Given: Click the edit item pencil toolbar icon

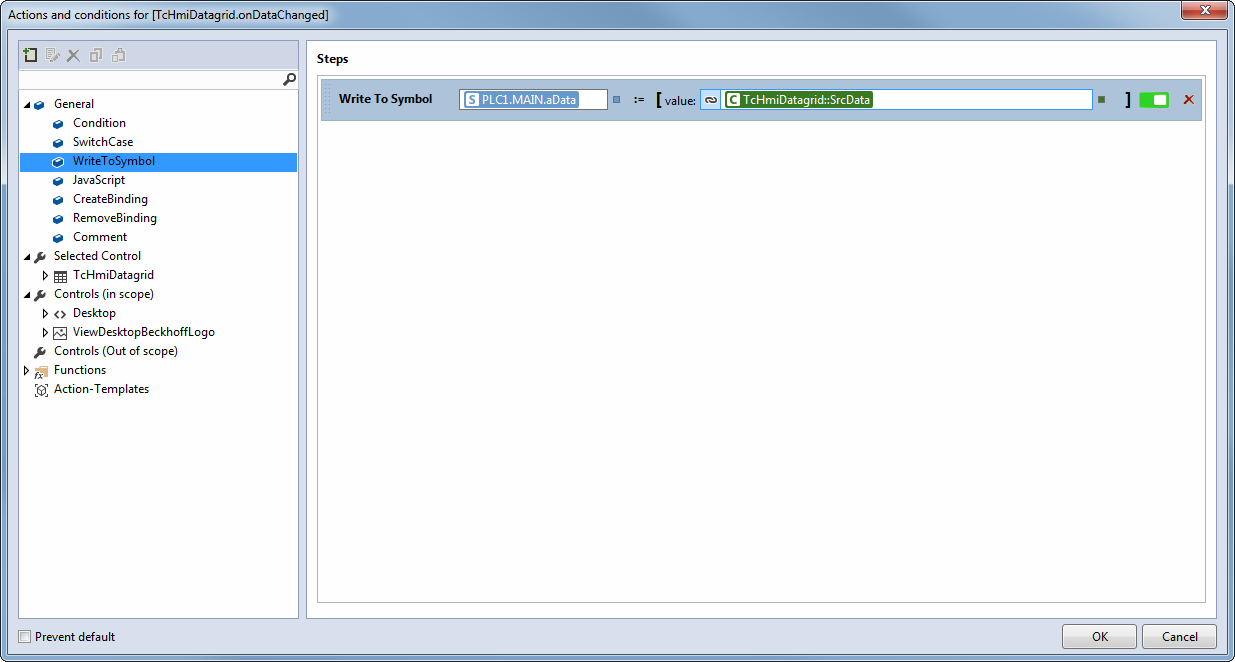Looking at the screenshot, I should [x=52, y=55].
